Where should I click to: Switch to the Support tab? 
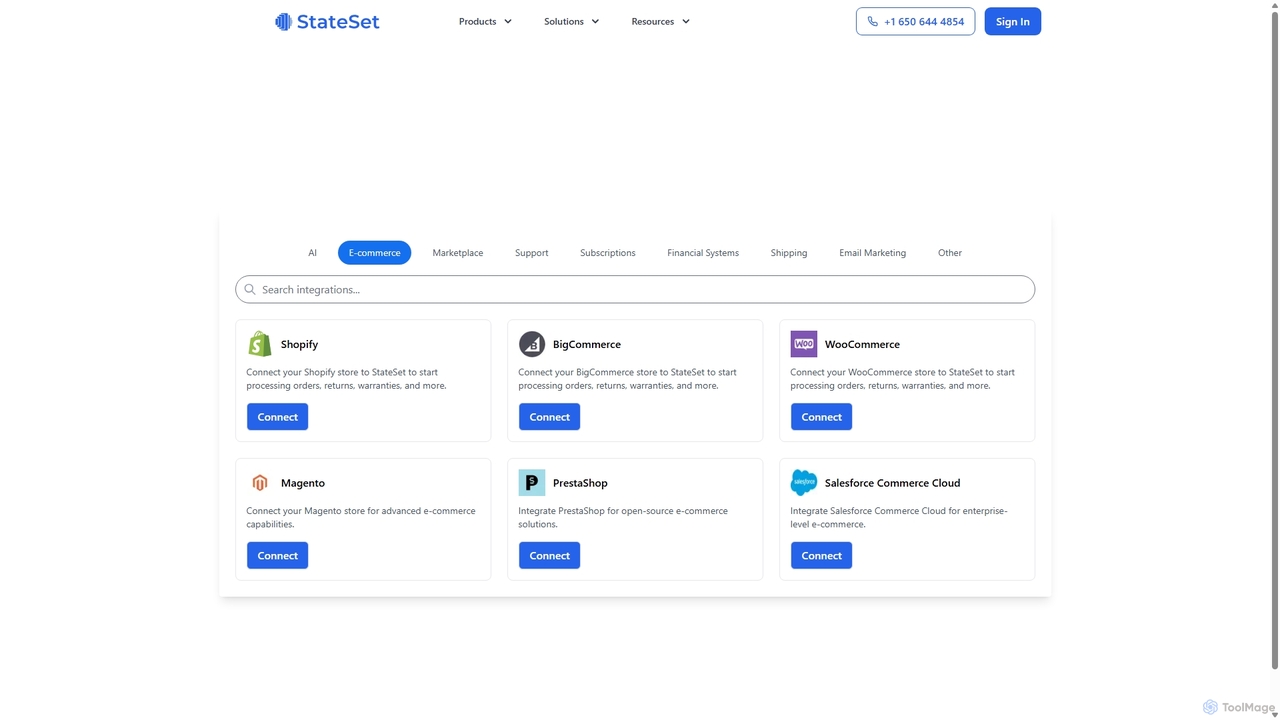pyautogui.click(x=532, y=253)
